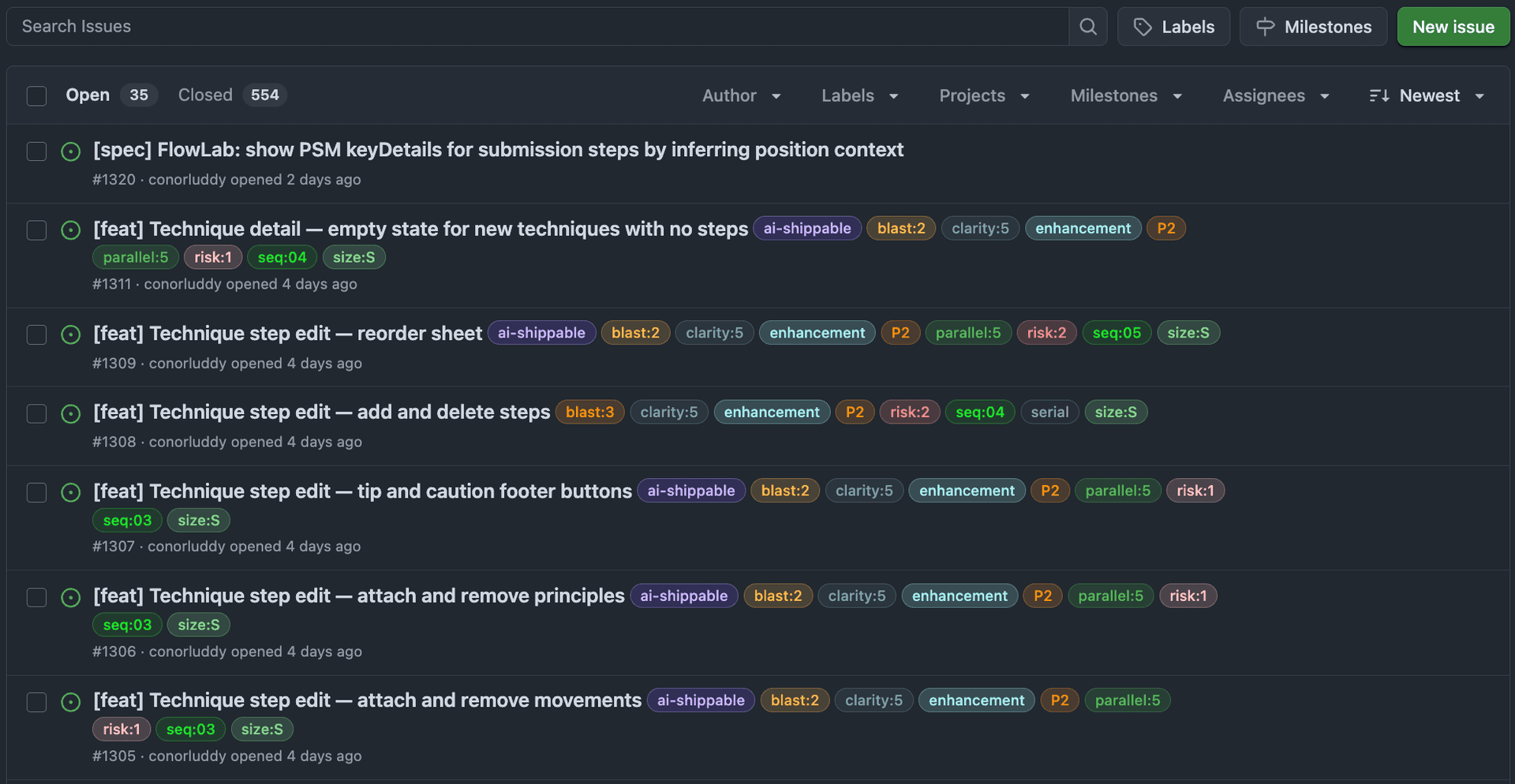Open the Newest sort dropdown
The width and height of the screenshot is (1515, 784).
pyautogui.click(x=1427, y=95)
